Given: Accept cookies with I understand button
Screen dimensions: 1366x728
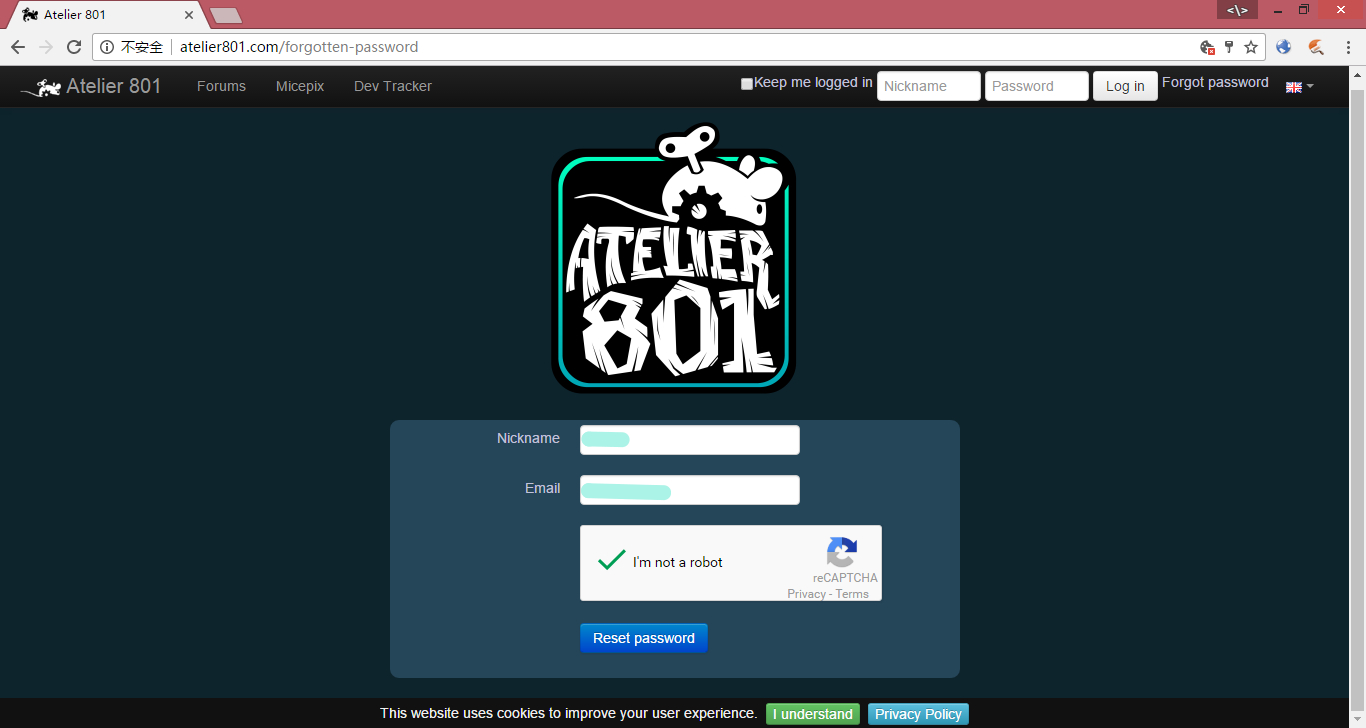Looking at the screenshot, I should (x=813, y=714).
